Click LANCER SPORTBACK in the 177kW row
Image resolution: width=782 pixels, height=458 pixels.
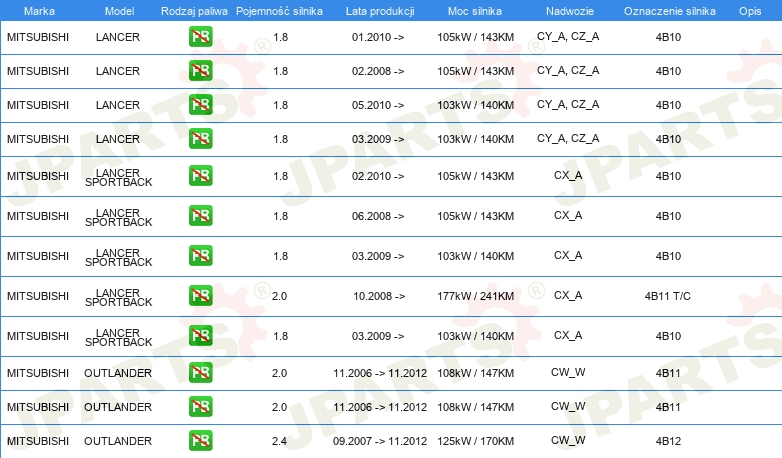tap(119, 297)
